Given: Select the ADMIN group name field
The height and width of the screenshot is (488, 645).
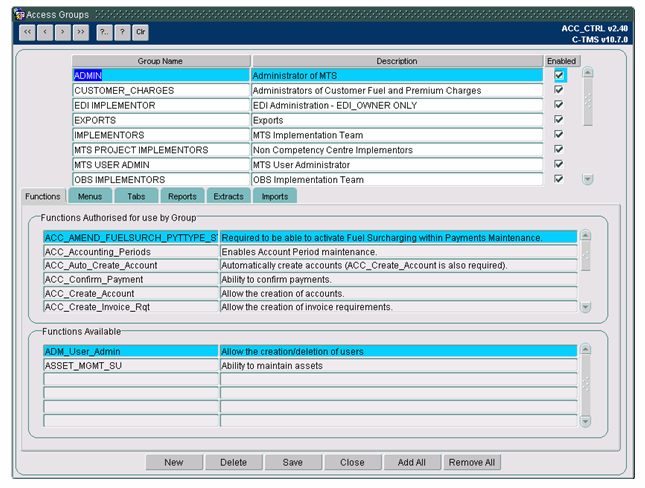Looking at the screenshot, I should [x=161, y=75].
